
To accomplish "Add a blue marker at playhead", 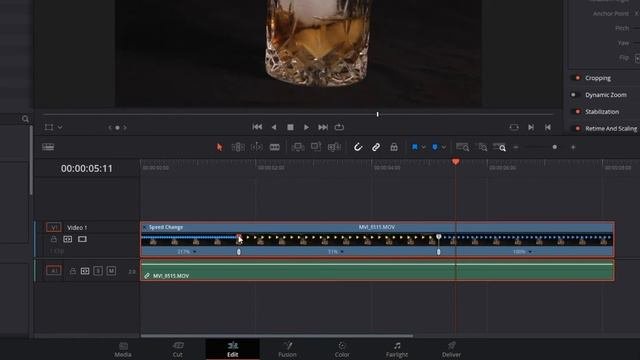I will point(435,147).
